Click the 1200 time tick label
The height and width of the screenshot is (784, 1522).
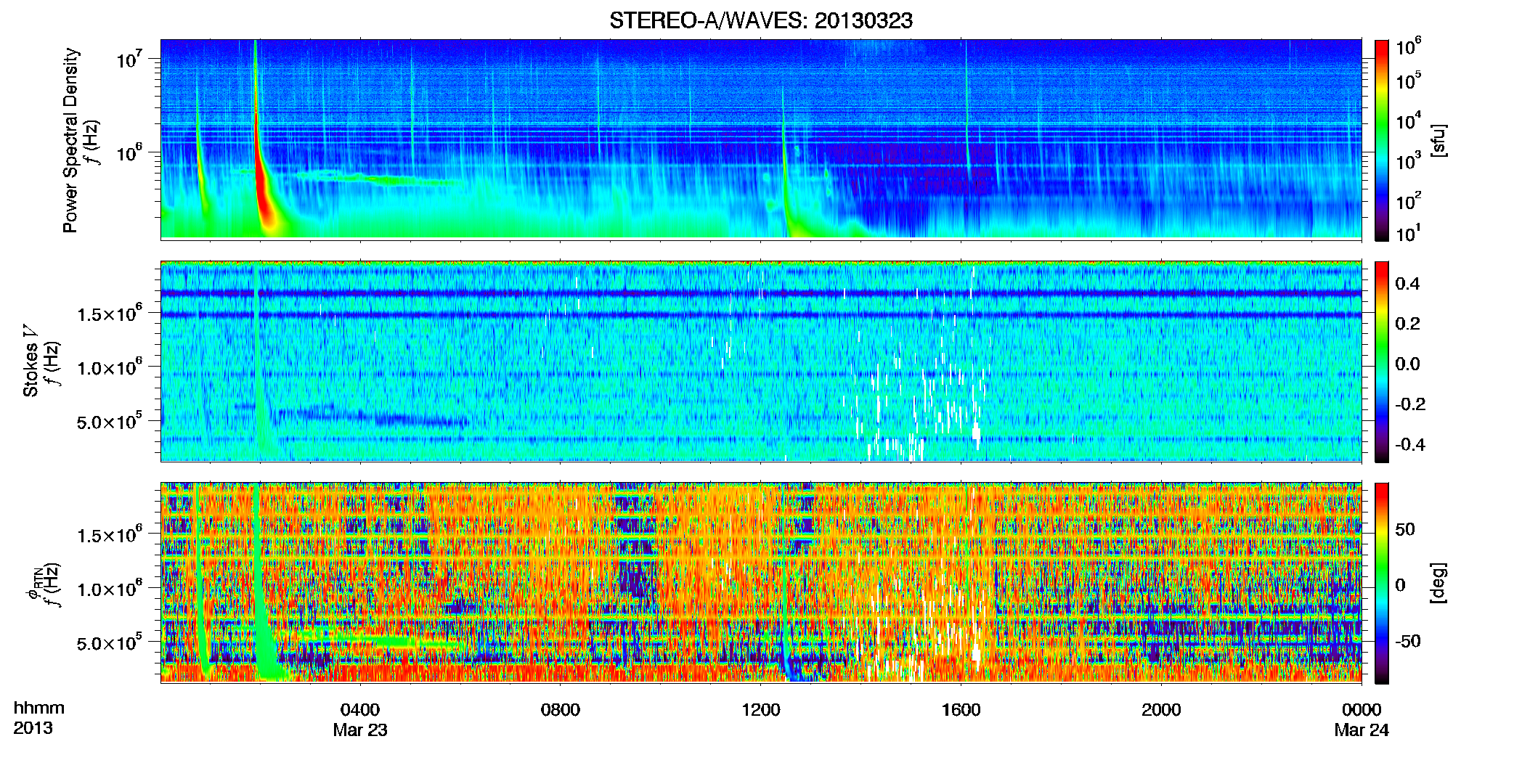(761, 709)
